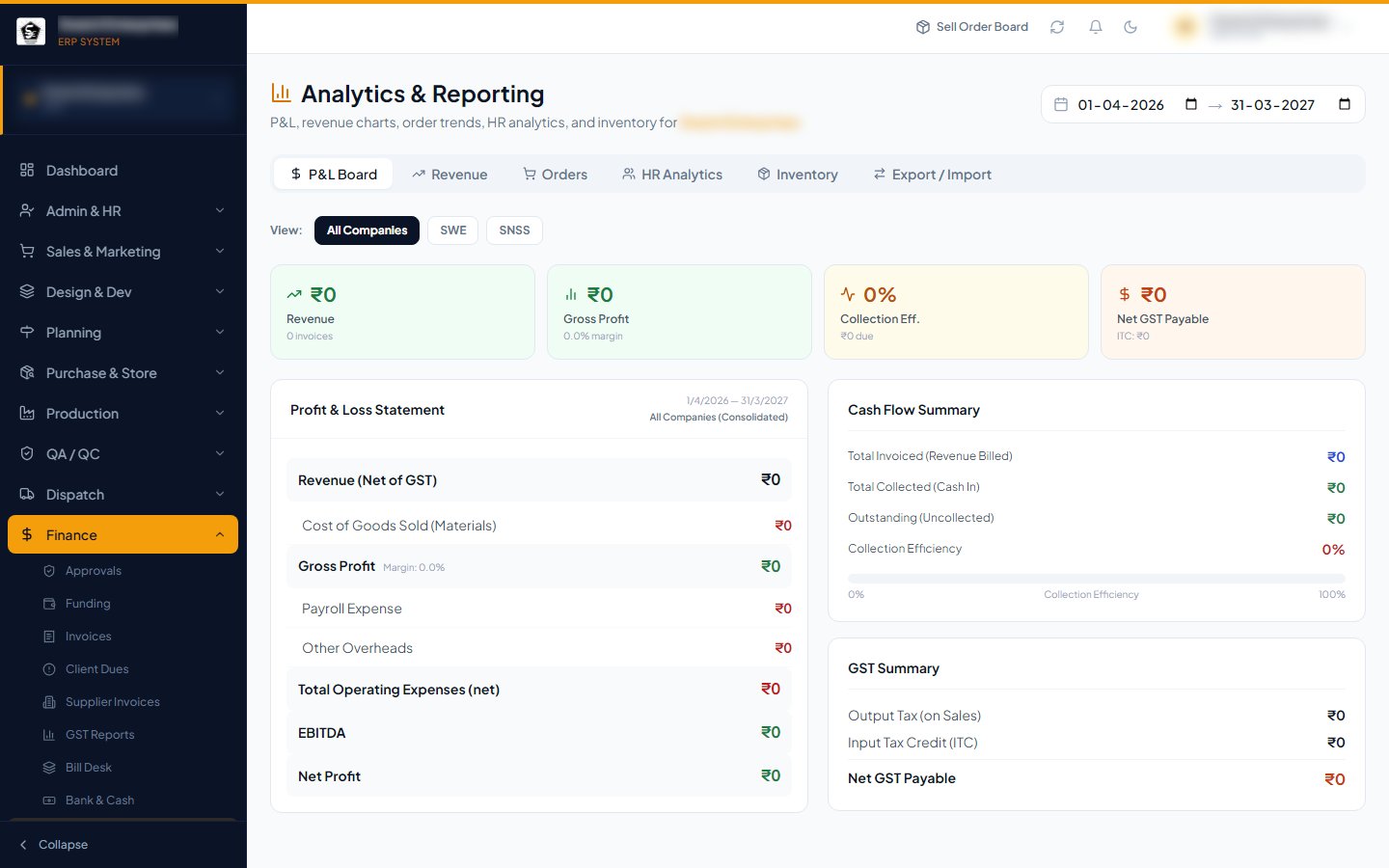Click the Gross Profit summary card
This screenshot has width=1389, height=868.
(679, 312)
